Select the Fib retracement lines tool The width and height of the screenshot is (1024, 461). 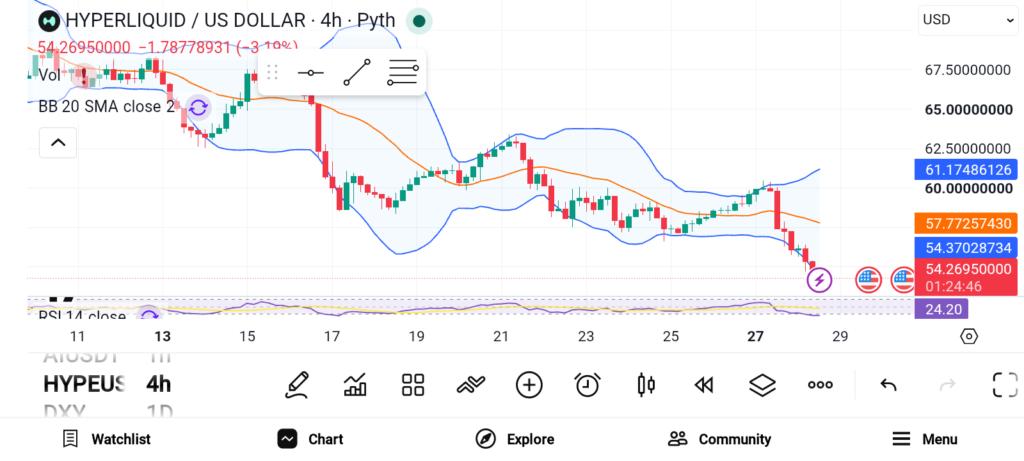(x=402, y=72)
